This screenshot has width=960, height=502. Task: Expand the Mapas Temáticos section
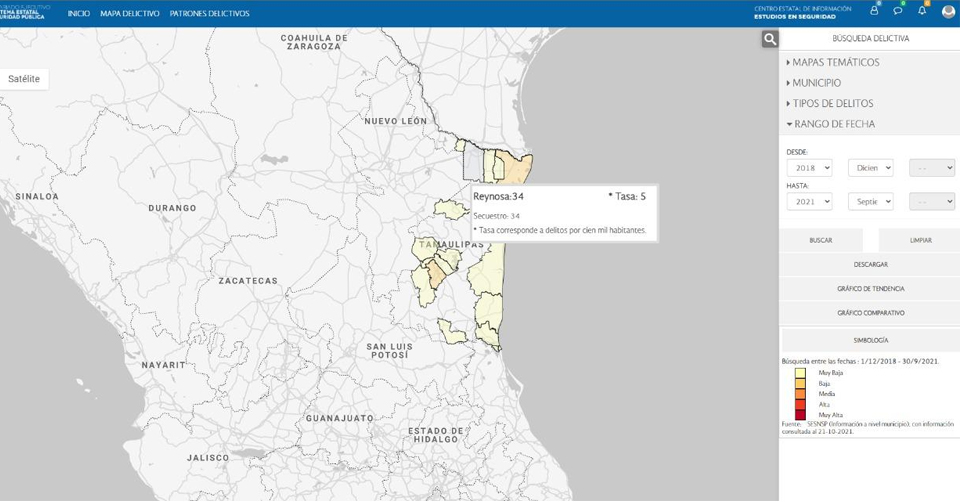point(836,62)
